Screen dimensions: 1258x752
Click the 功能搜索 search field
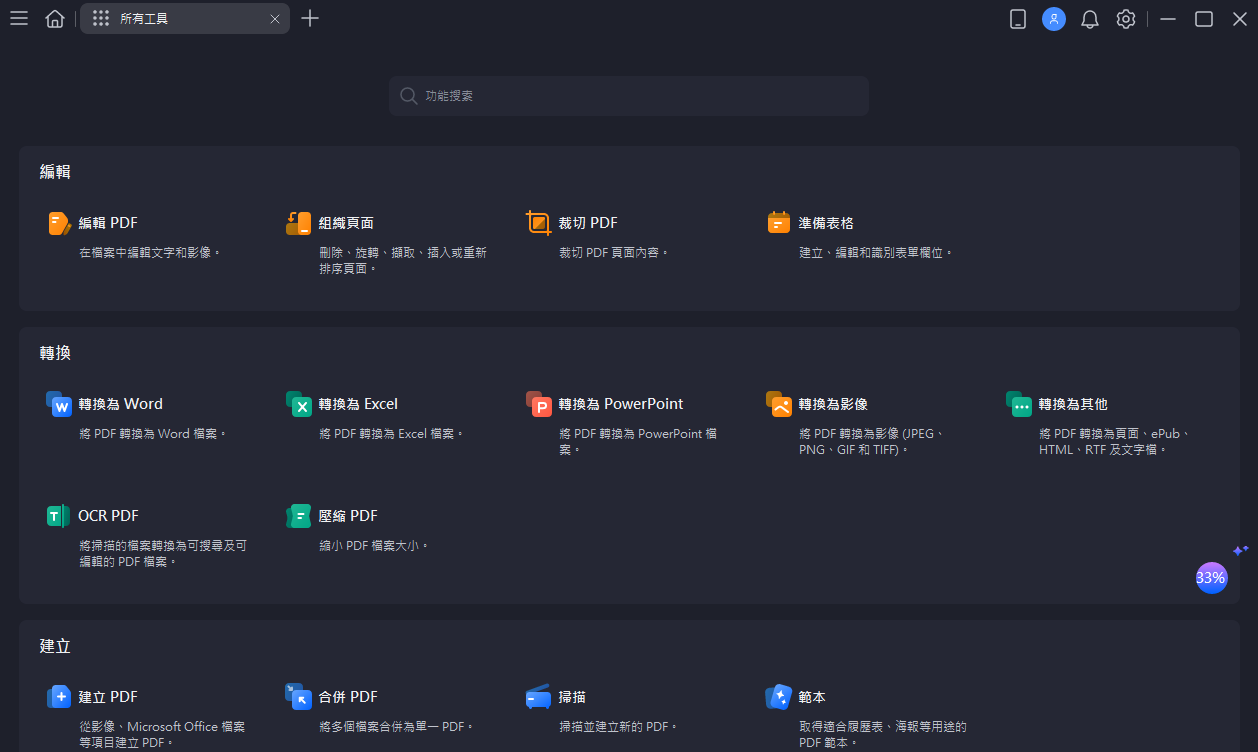point(628,96)
